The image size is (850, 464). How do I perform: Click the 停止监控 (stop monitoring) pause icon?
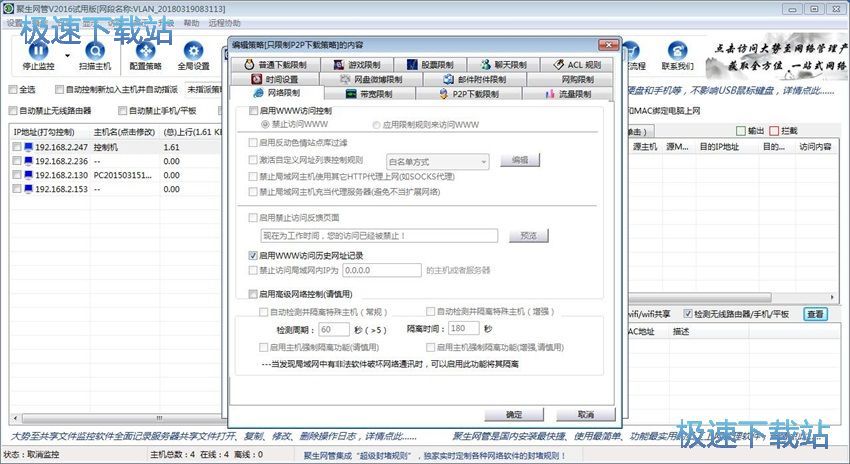tap(38, 50)
